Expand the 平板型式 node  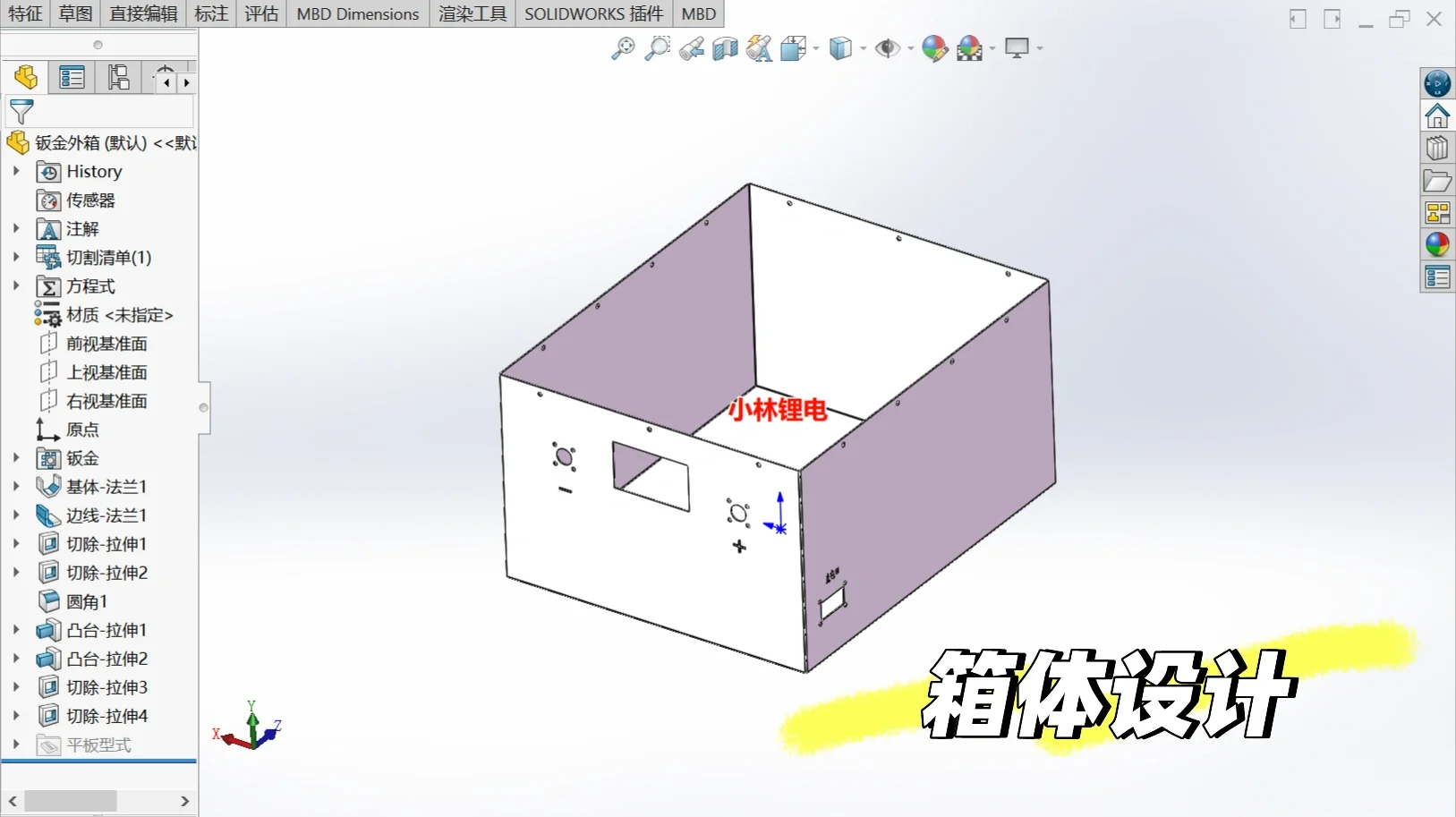point(16,744)
